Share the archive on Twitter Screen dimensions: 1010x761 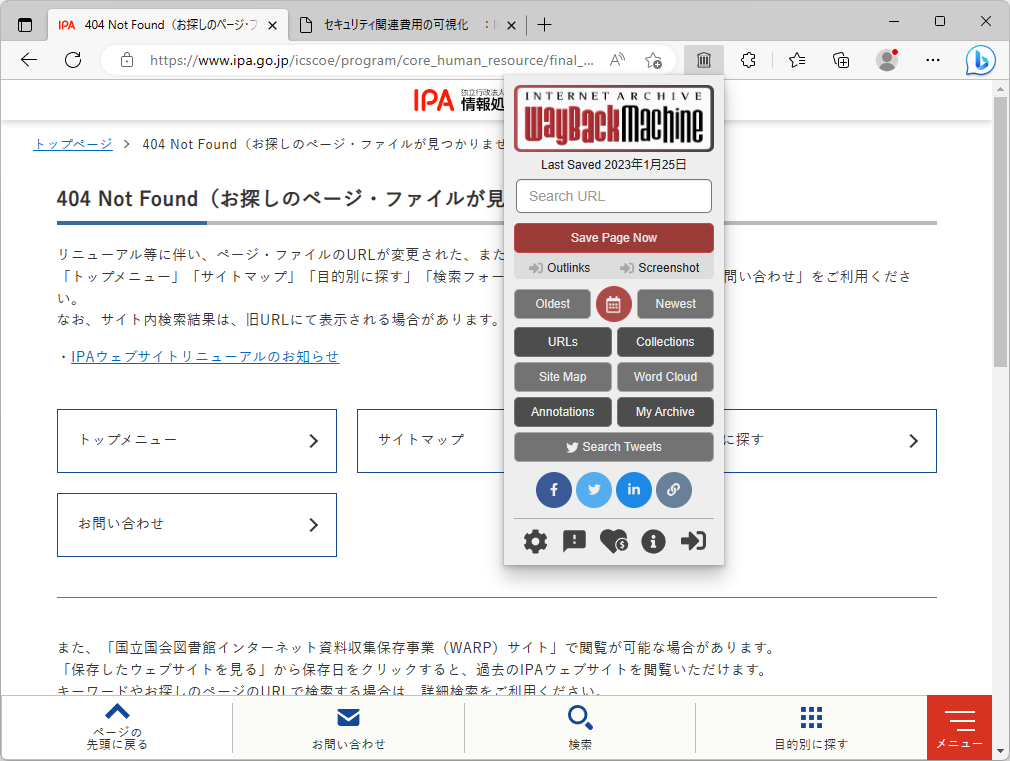click(594, 490)
